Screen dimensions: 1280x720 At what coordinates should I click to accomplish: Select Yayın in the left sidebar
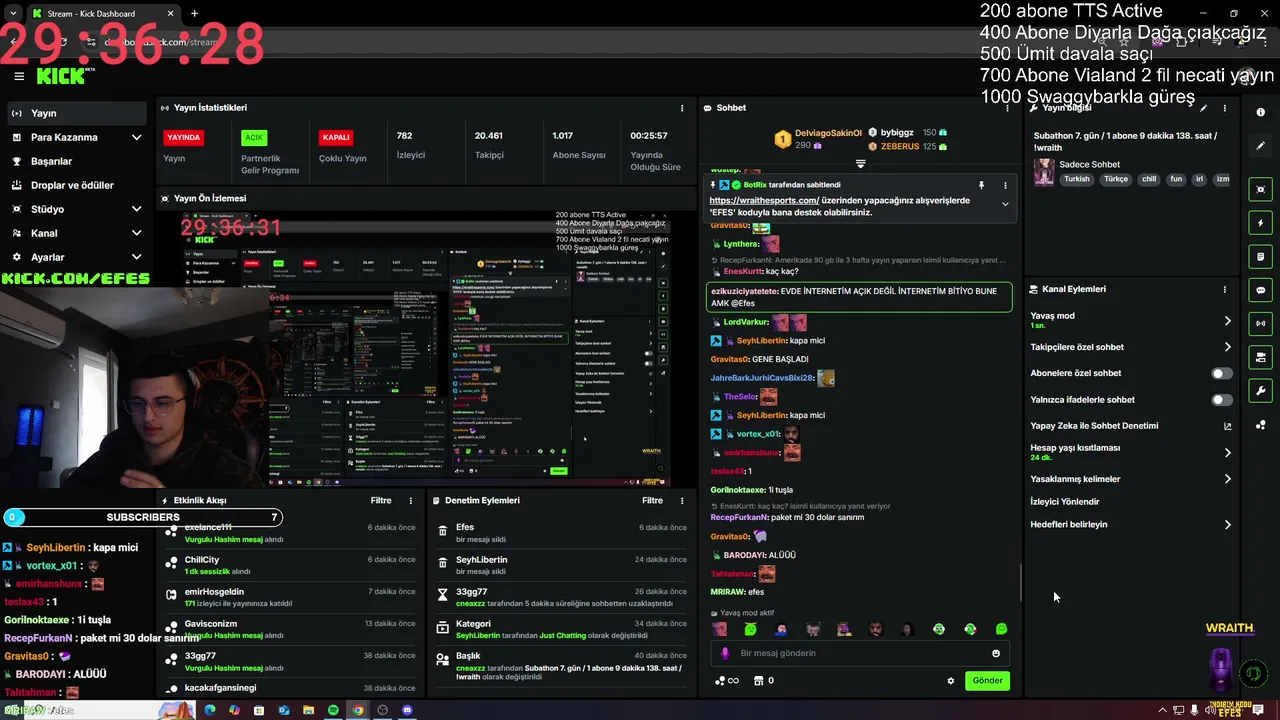77,113
